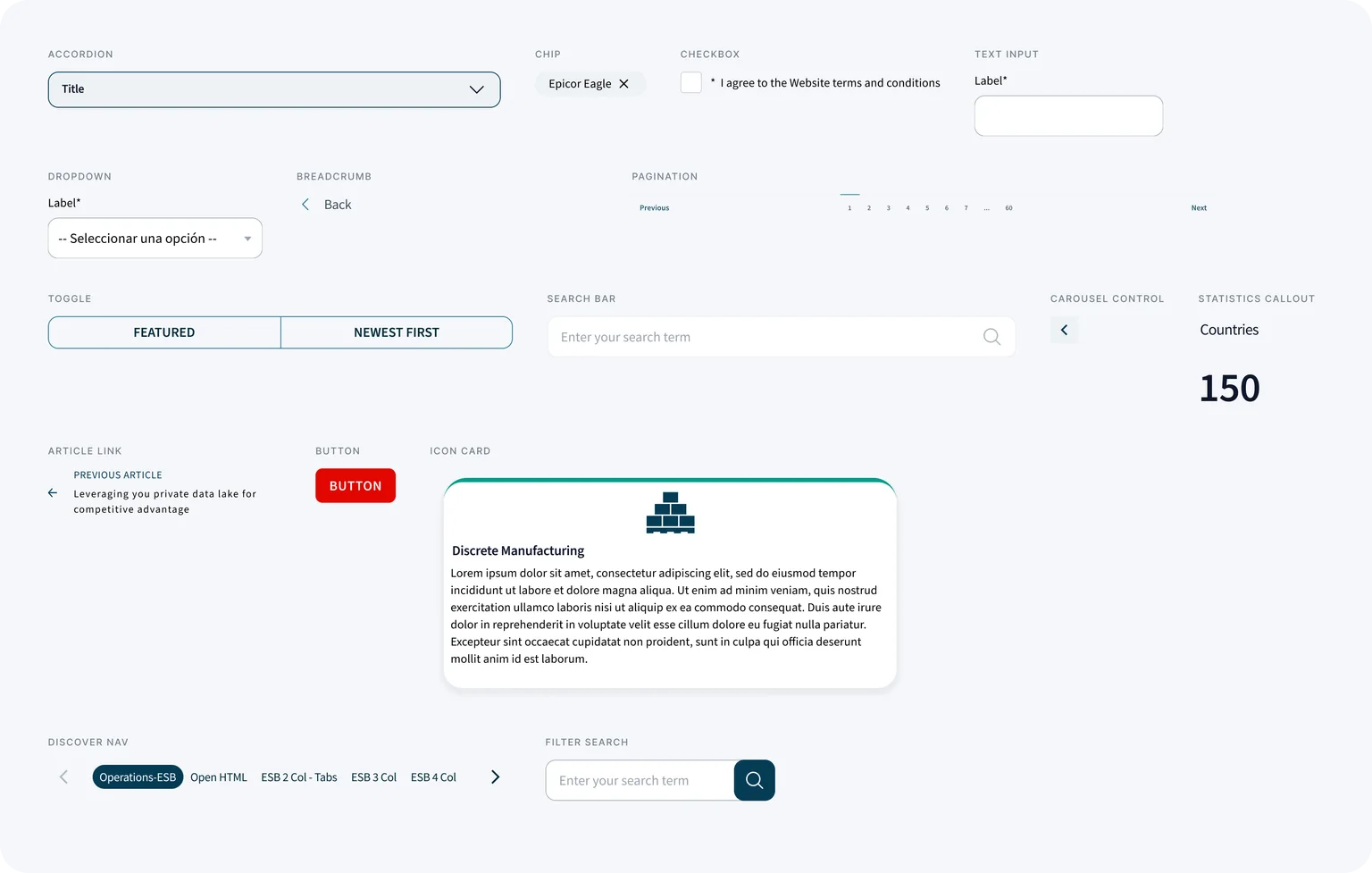
Task: Select page 6 in pagination
Action: point(947,208)
